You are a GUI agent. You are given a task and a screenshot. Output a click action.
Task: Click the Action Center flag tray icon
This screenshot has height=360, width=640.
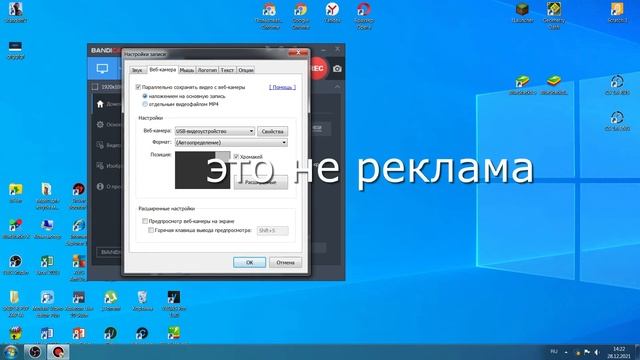coord(587,352)
